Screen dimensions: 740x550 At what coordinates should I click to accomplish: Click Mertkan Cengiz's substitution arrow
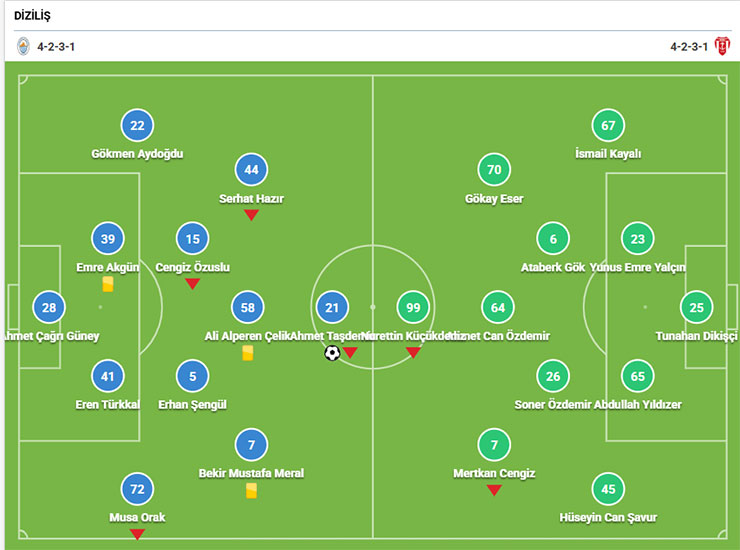[x=493, y=490]
